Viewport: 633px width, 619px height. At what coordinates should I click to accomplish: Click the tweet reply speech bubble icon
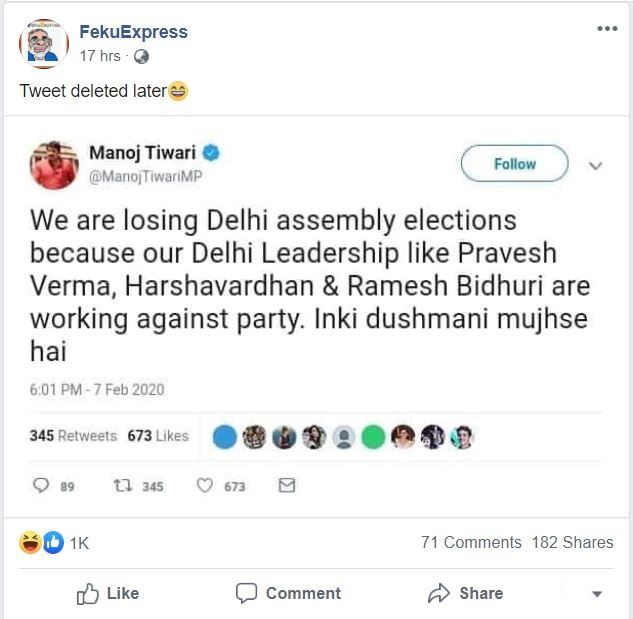[41, 485]
